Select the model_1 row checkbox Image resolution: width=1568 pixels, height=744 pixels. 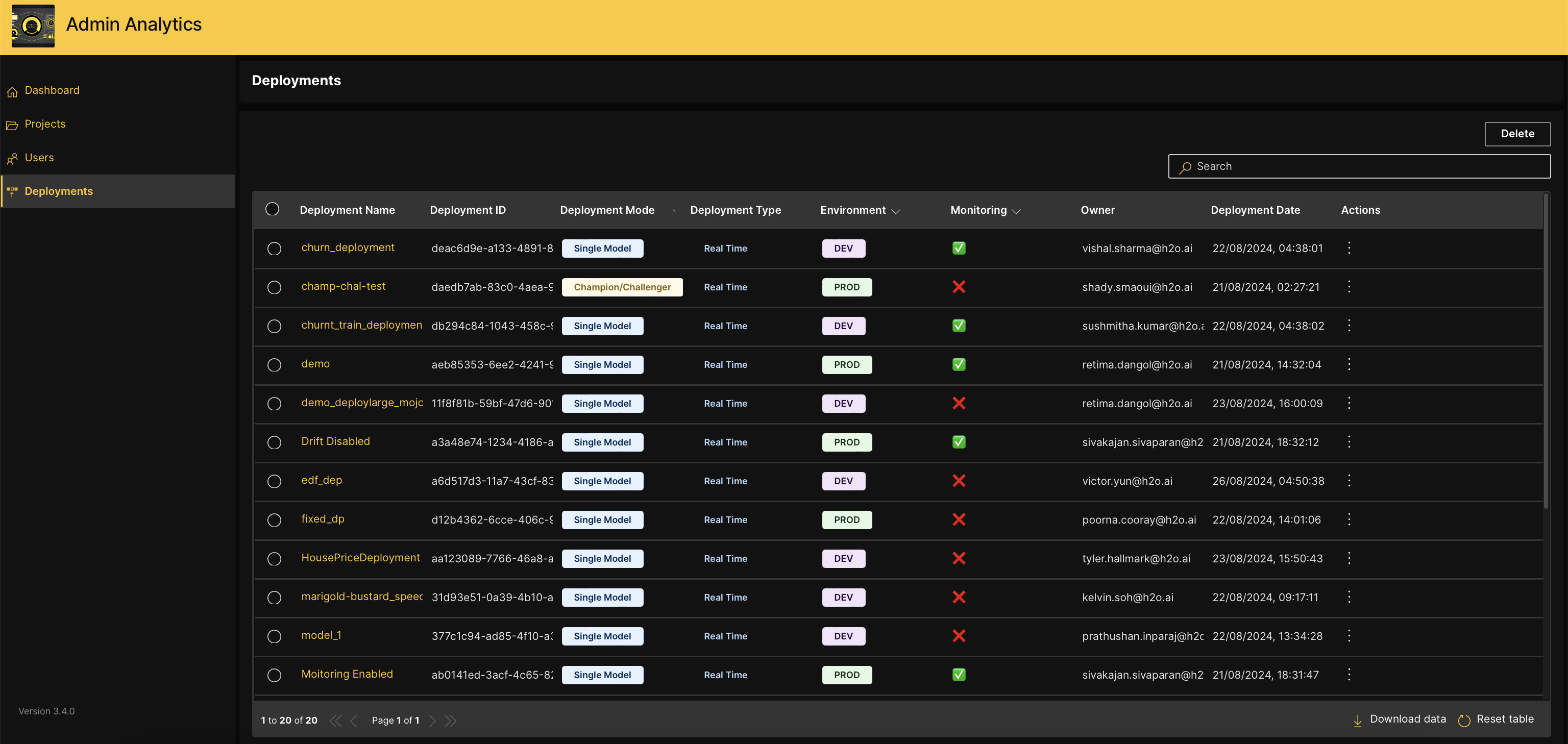(x=274, y=636)
